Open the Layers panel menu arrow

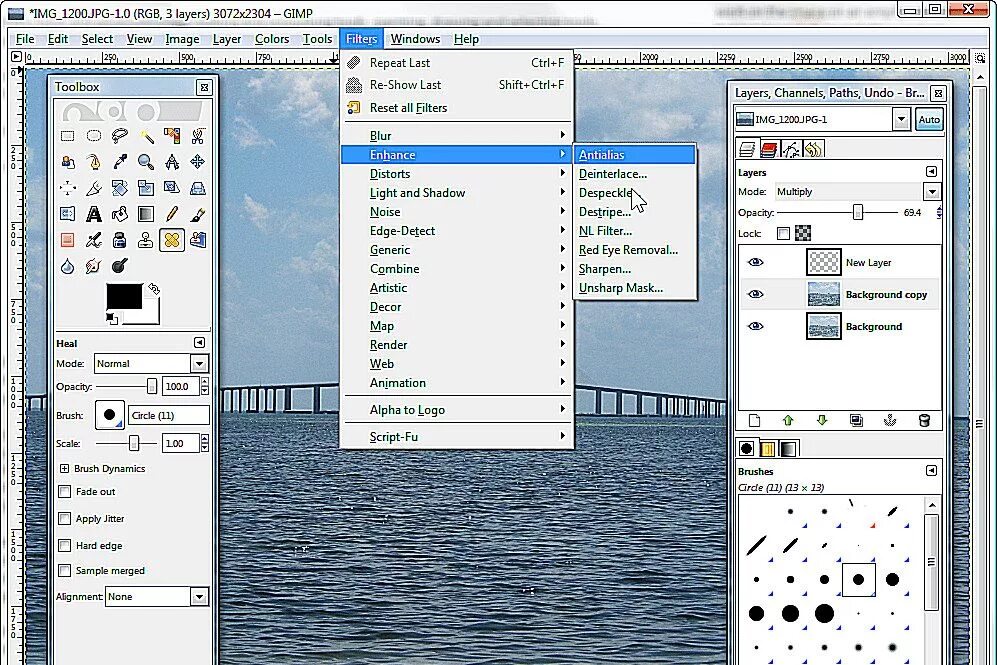pos(931,172)
